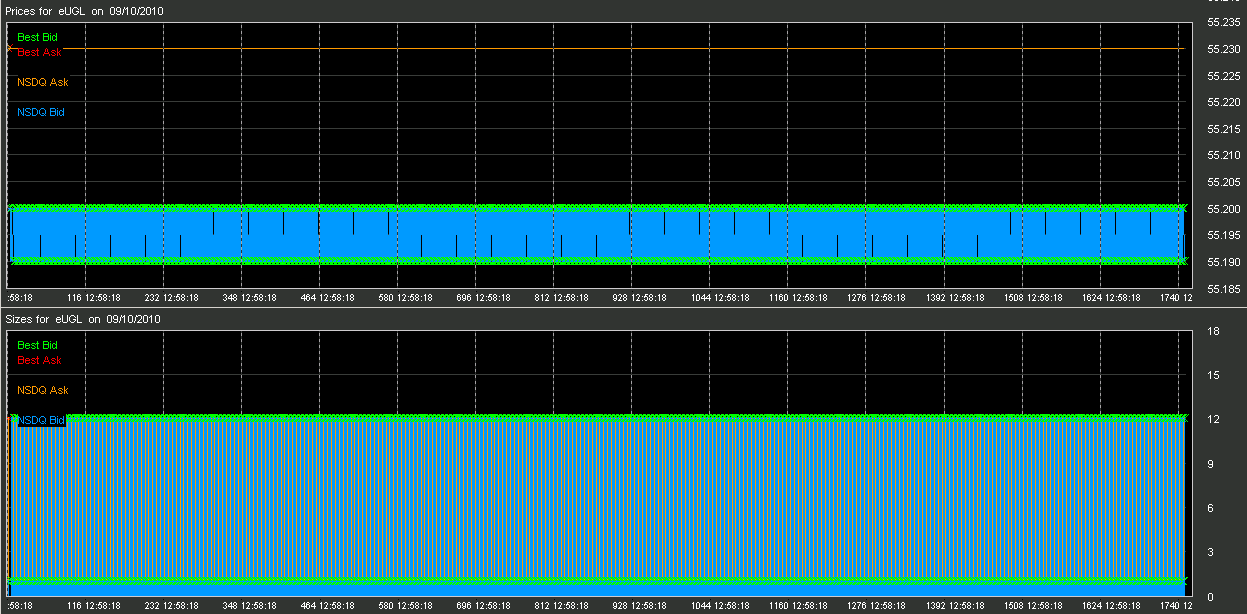Click the 0 label on the Sizes y-axis

click(1210, 597)
